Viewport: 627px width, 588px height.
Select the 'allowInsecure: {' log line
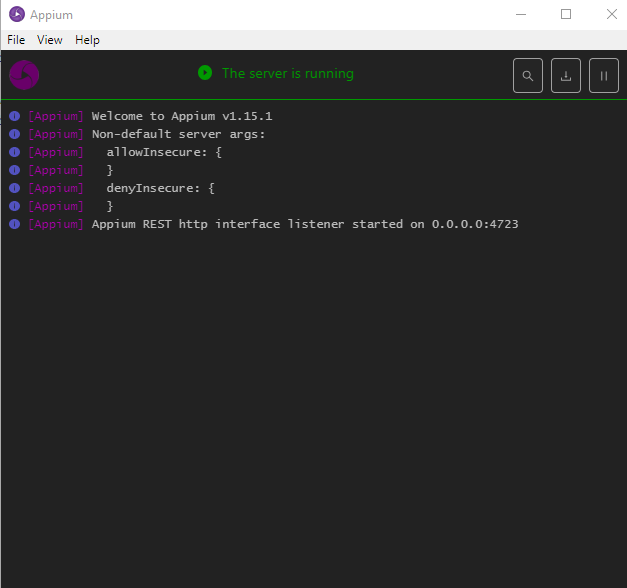click(x=164, y=152)
